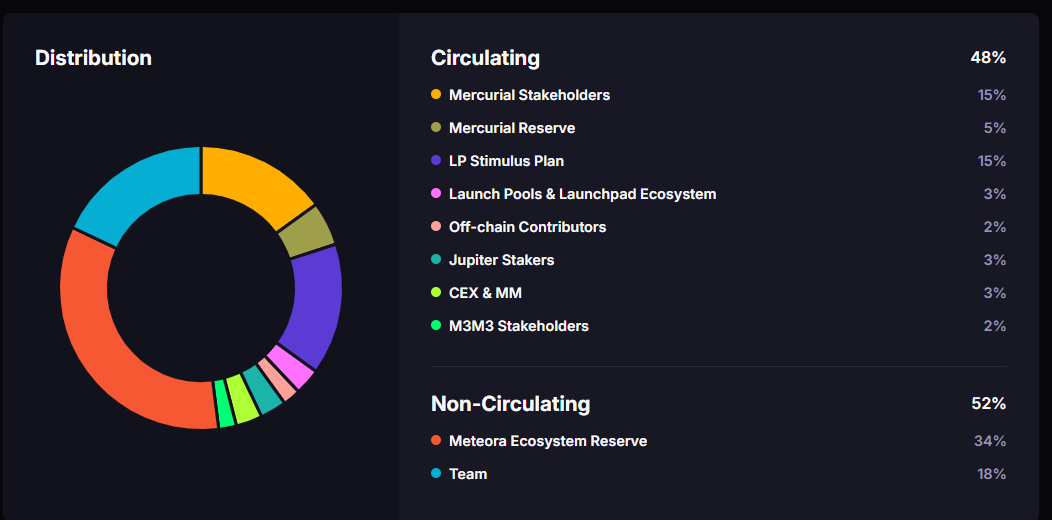Select the teal Jupiter Stakers legend dot

pyautogui.click(x=436, y=260)
